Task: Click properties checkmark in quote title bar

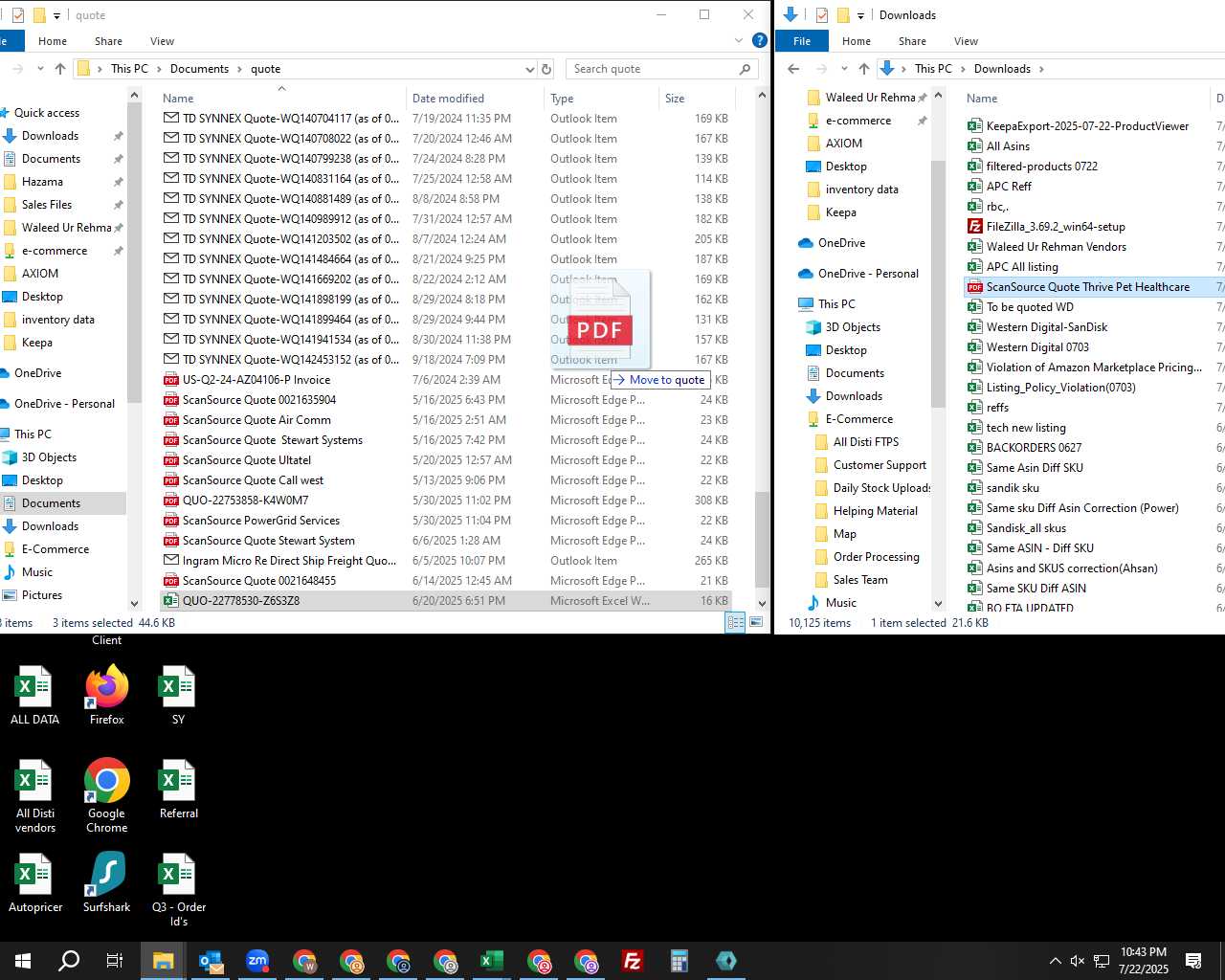Action: coord(18,15)
